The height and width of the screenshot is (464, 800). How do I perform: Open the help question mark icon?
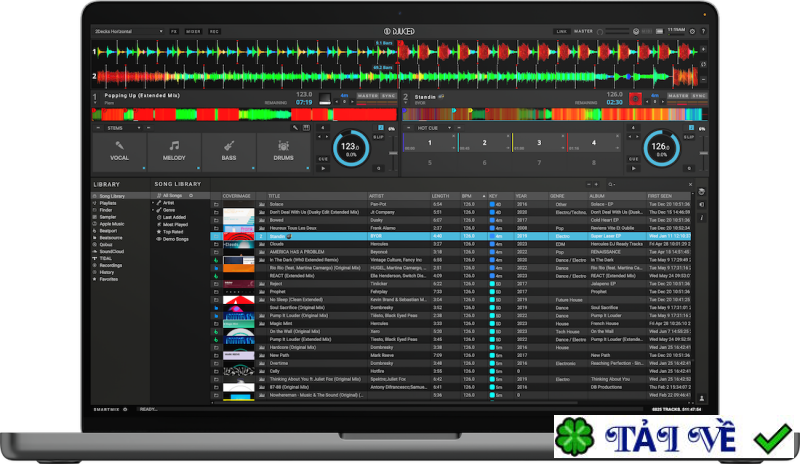tap(703, 32)
